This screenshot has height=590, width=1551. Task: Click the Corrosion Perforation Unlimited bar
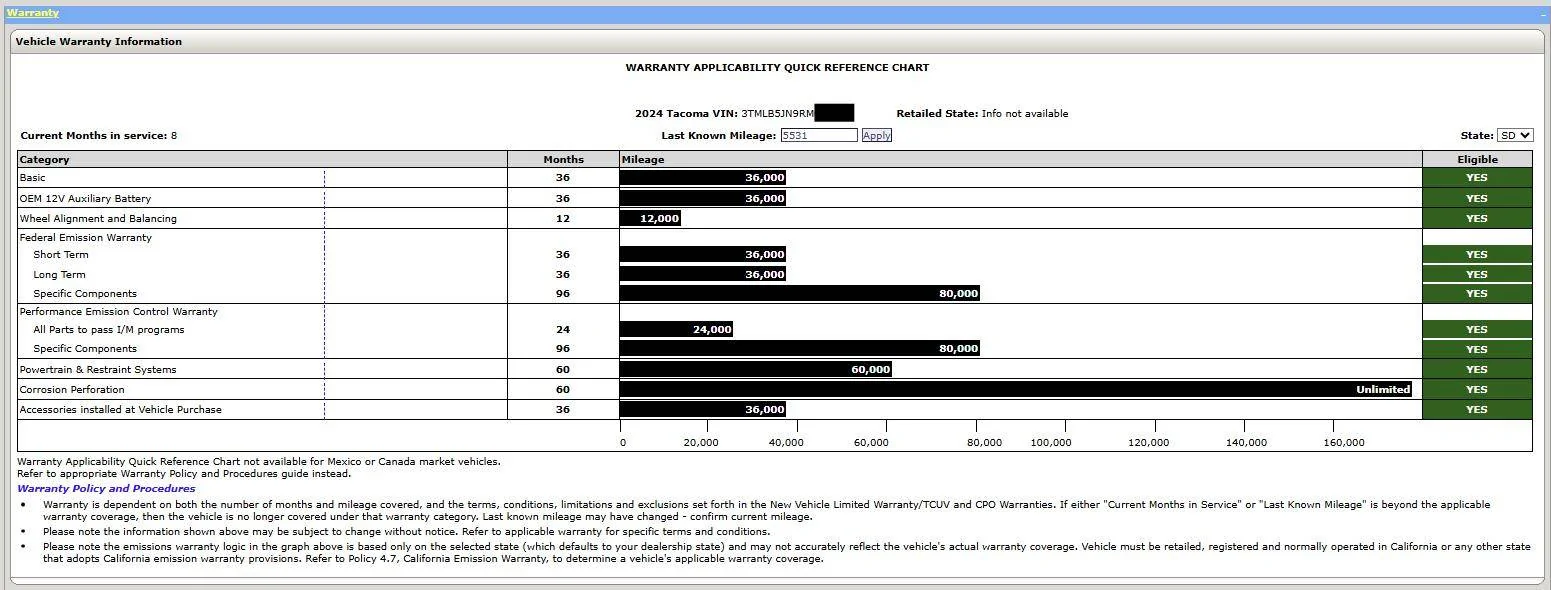click(1015, 389)
